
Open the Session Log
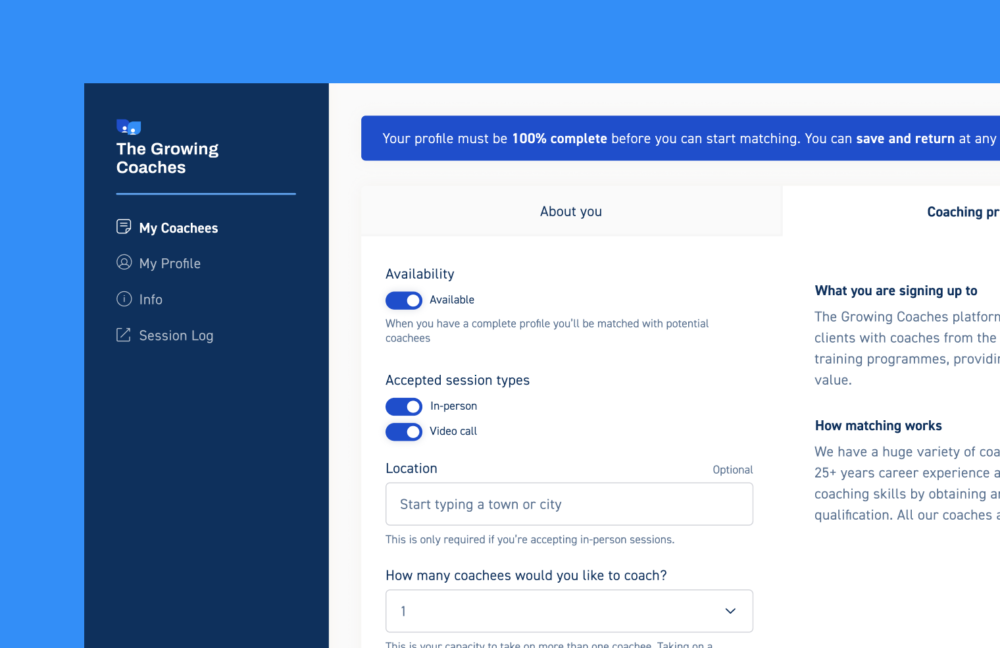pos(165,335)
